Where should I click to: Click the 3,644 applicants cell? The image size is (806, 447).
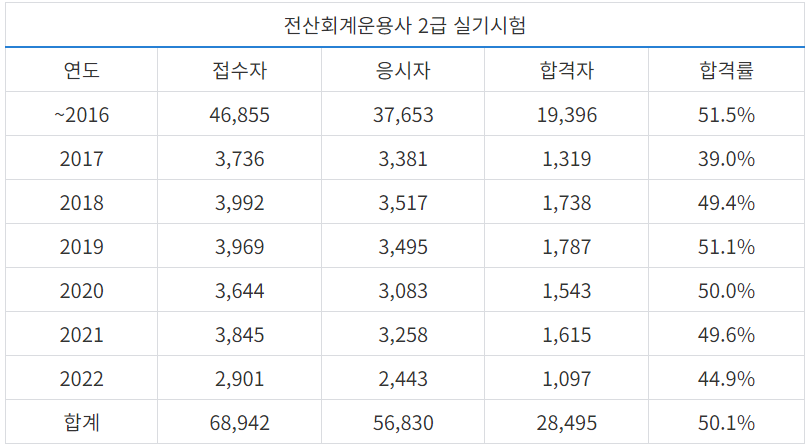coord(240,290)
